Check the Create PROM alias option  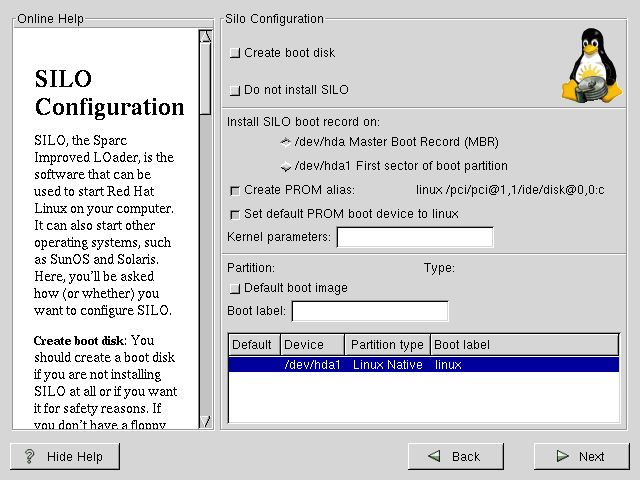235,190
